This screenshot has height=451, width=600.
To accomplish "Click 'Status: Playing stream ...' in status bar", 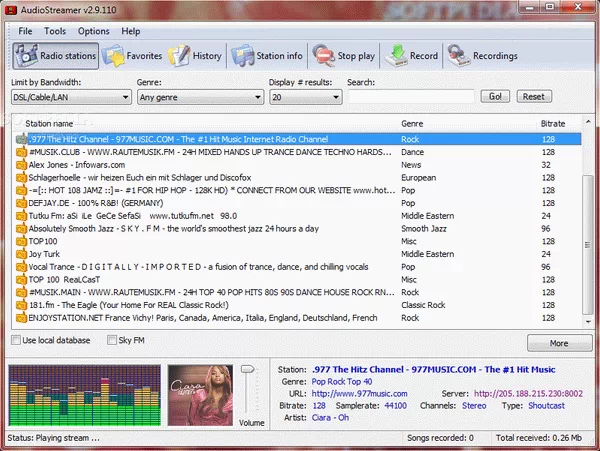I will (53, 438).
